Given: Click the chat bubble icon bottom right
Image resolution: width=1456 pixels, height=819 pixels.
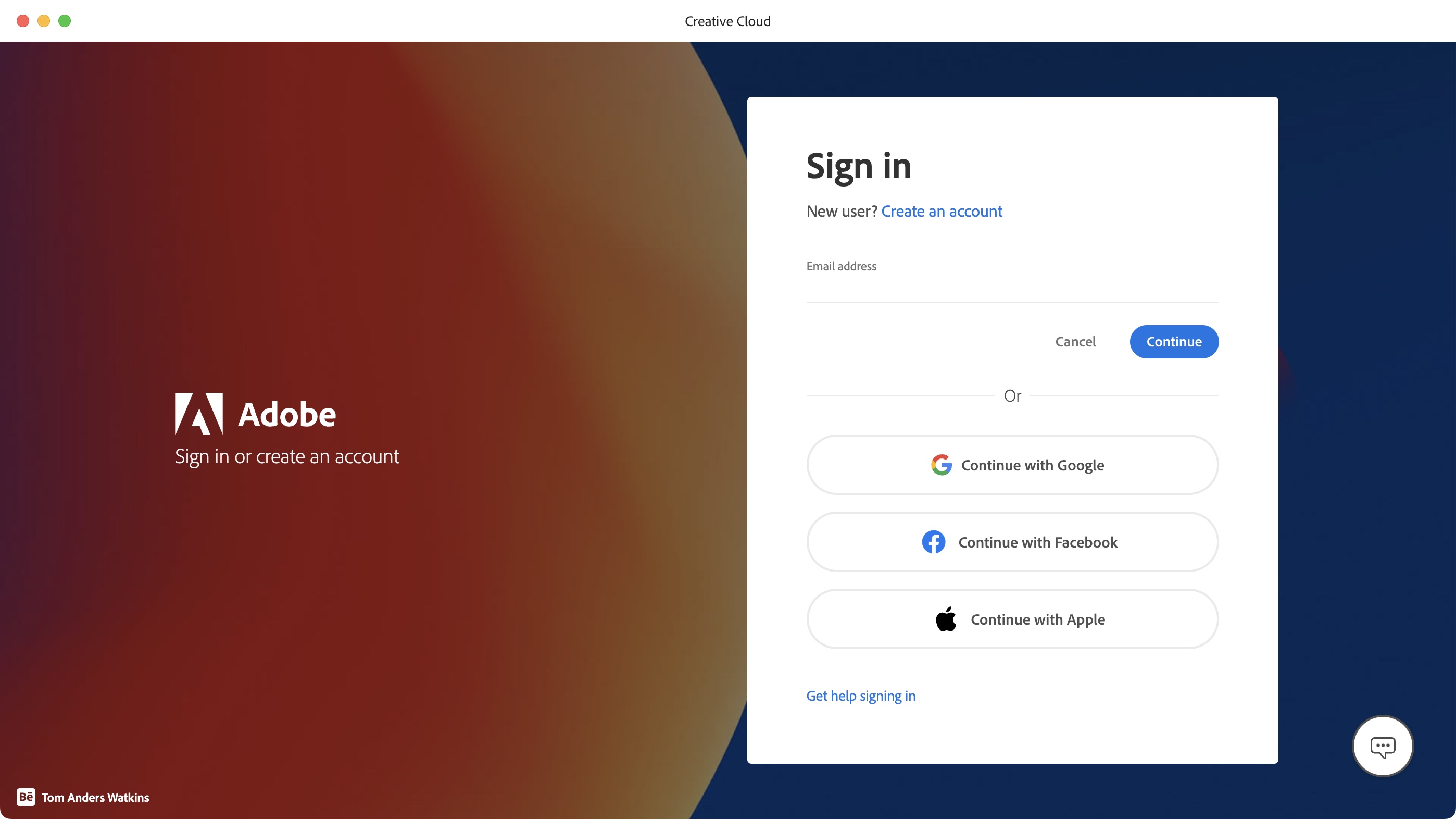Looking at the screenshot, I should [x=1383, y=746].
